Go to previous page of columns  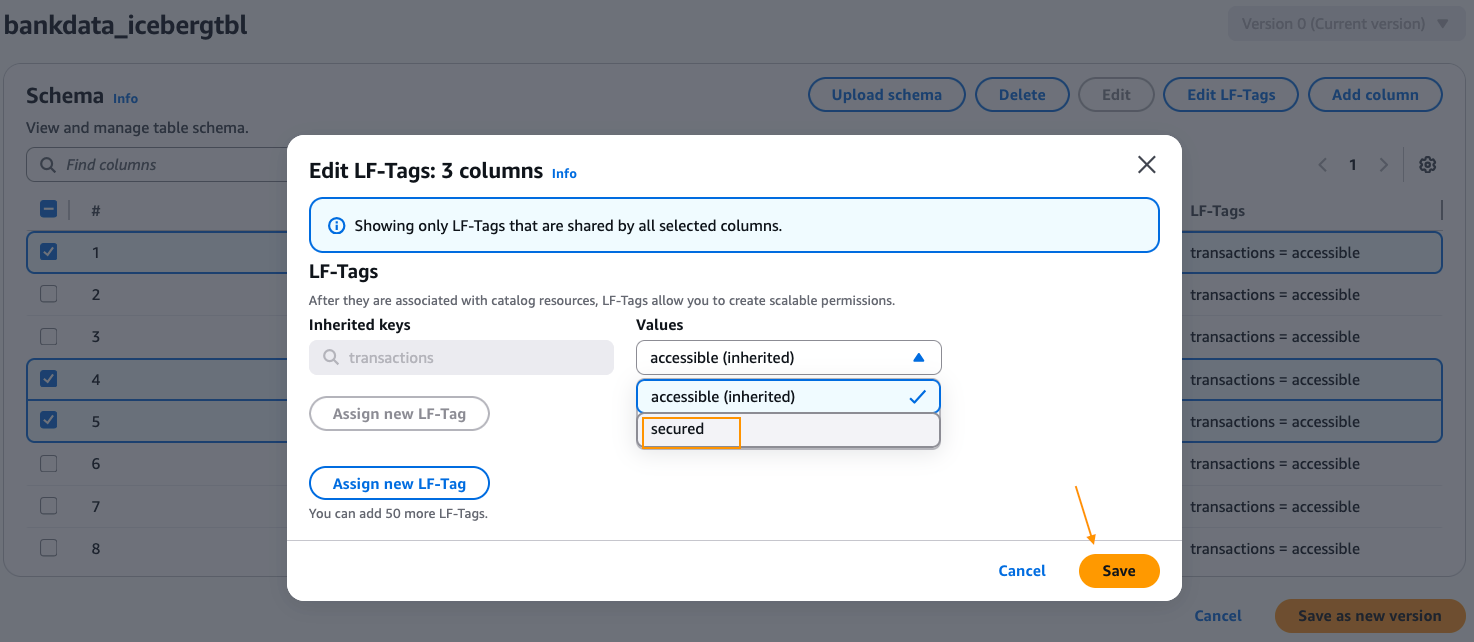[1322, 165]
